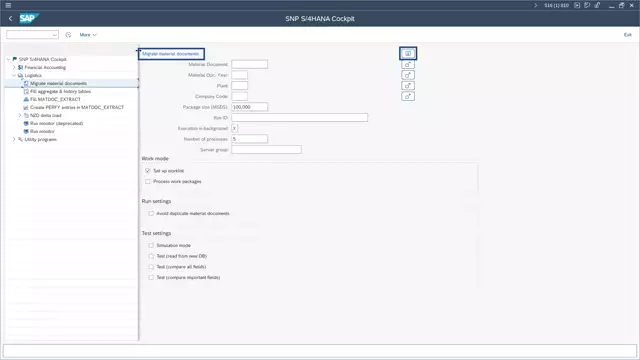This screenshot has height=360, width=640.
Task: Click the Material Document input field
Action: point(249,64)
